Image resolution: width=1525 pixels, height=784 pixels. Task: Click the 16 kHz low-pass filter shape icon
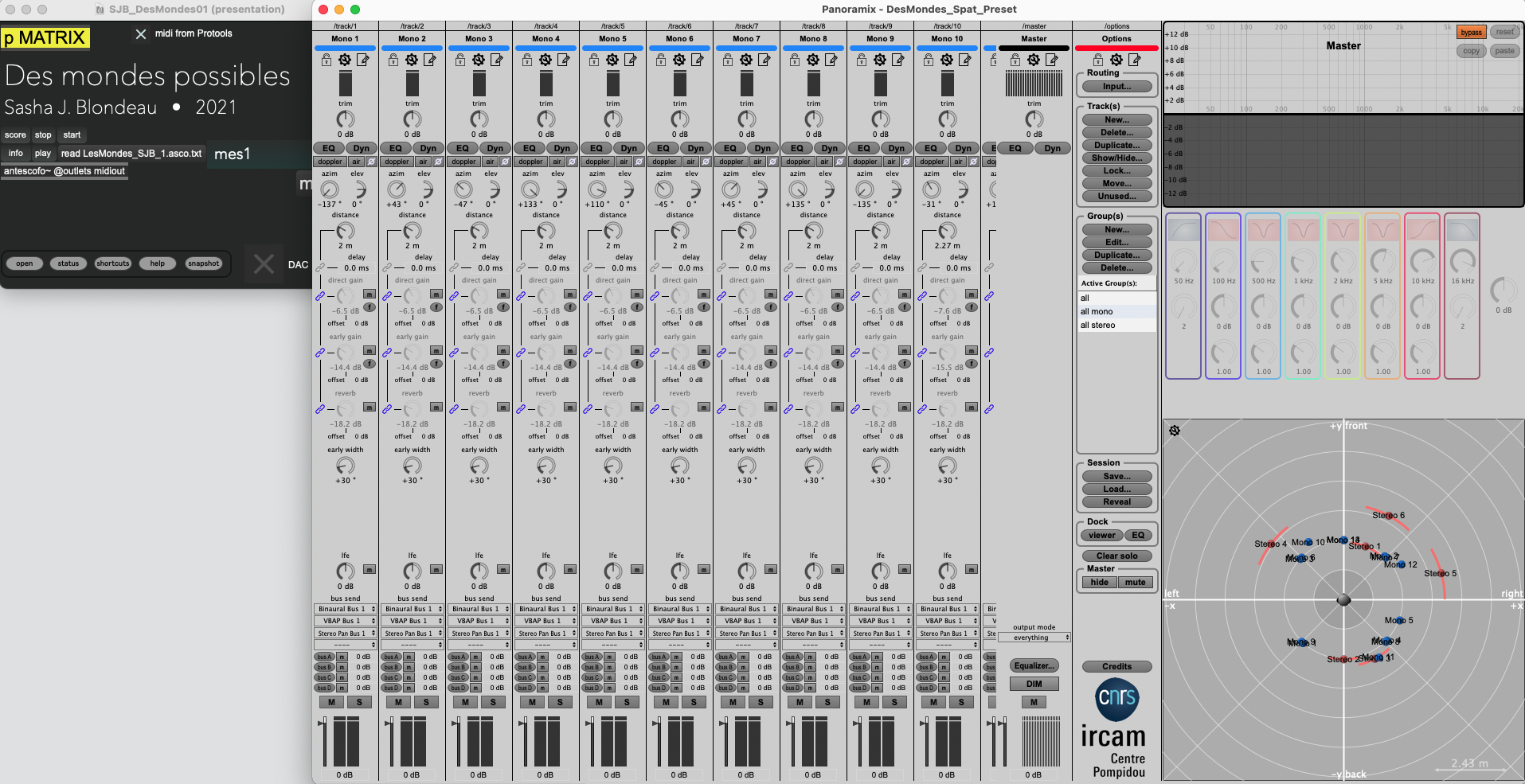1462,230
